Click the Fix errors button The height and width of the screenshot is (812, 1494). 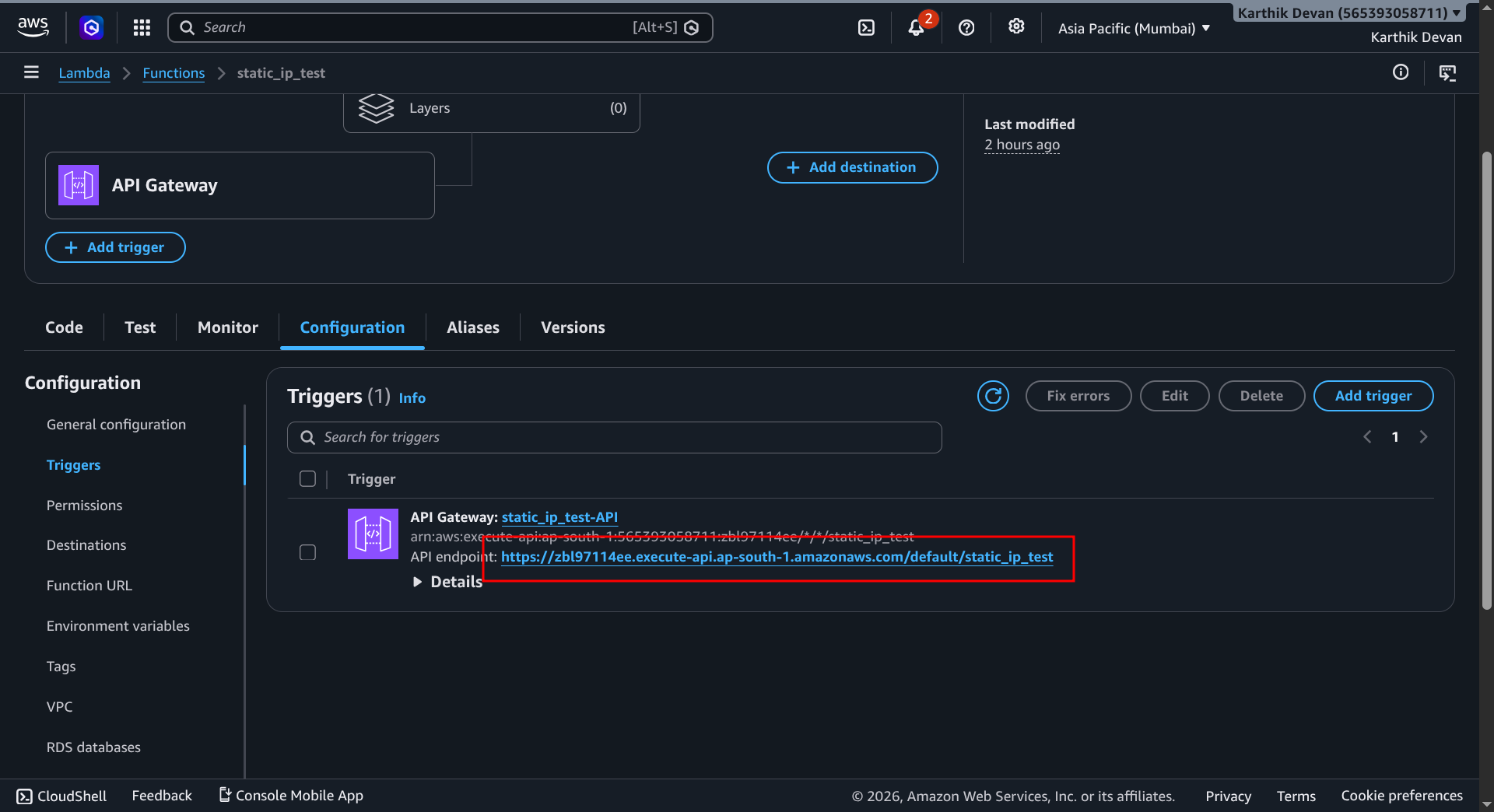coord(1078,396)
